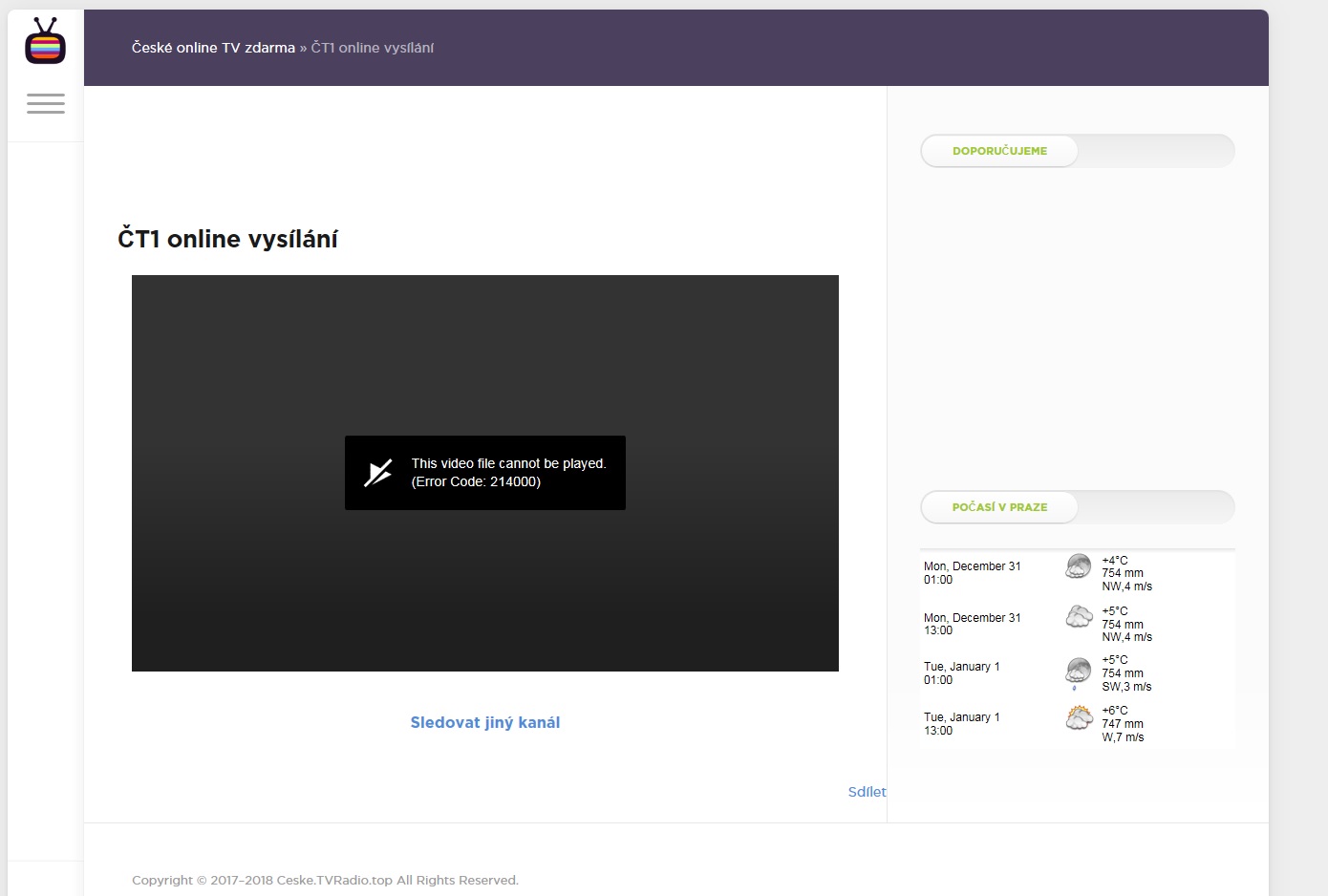Click the +4°C temperature reading
This screenshot has width=1328, height=896.
tap(1114, 561)
